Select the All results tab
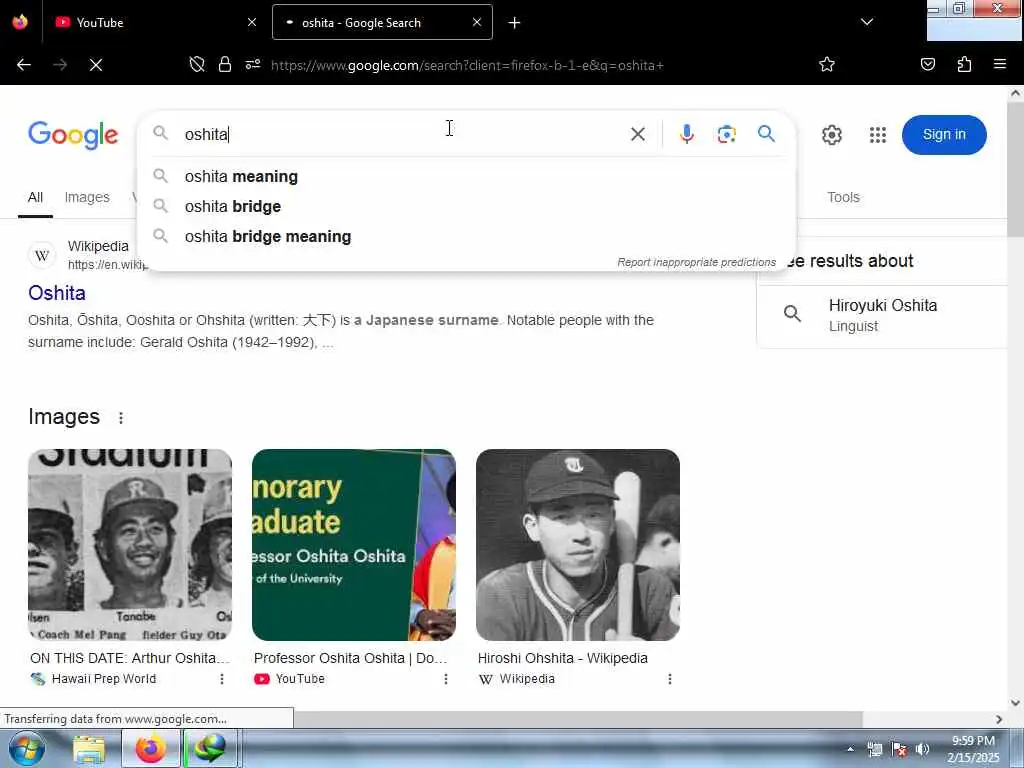 [x=35, y=197]
